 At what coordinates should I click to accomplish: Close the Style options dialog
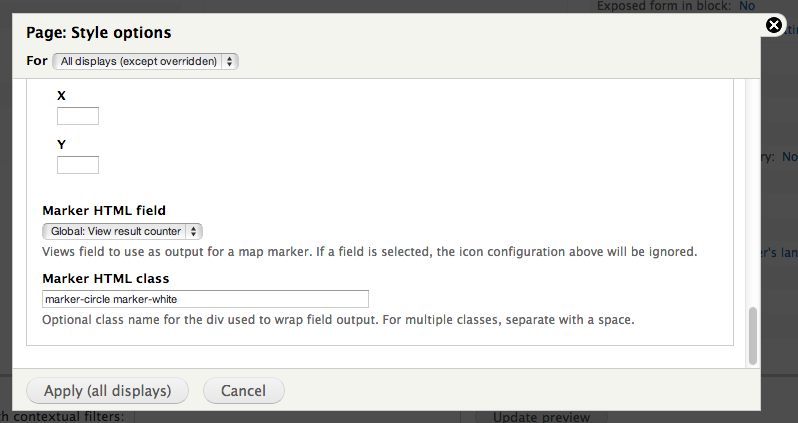click(x=774, y=25)
